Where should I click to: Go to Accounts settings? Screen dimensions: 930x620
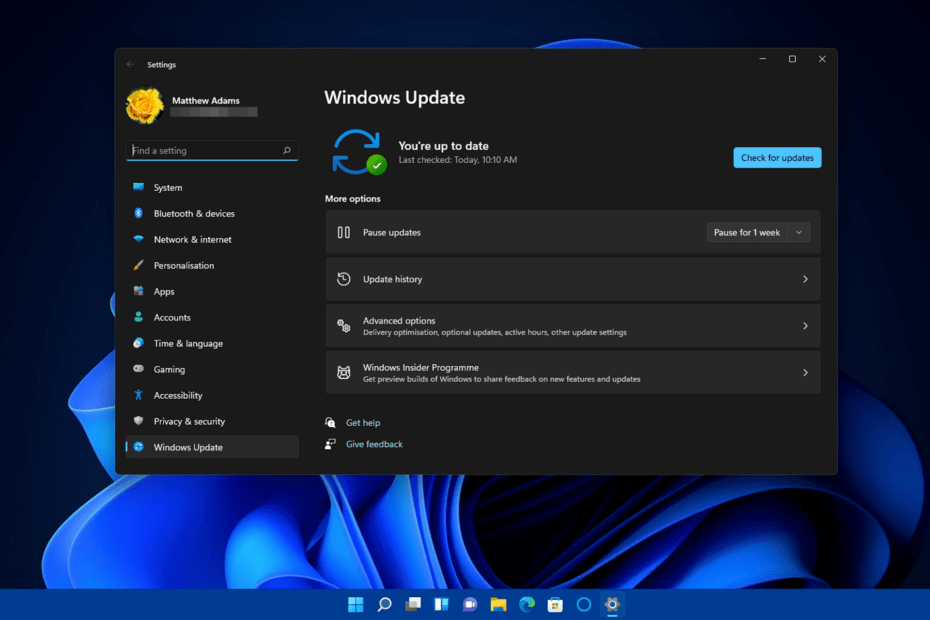point(212,317)
